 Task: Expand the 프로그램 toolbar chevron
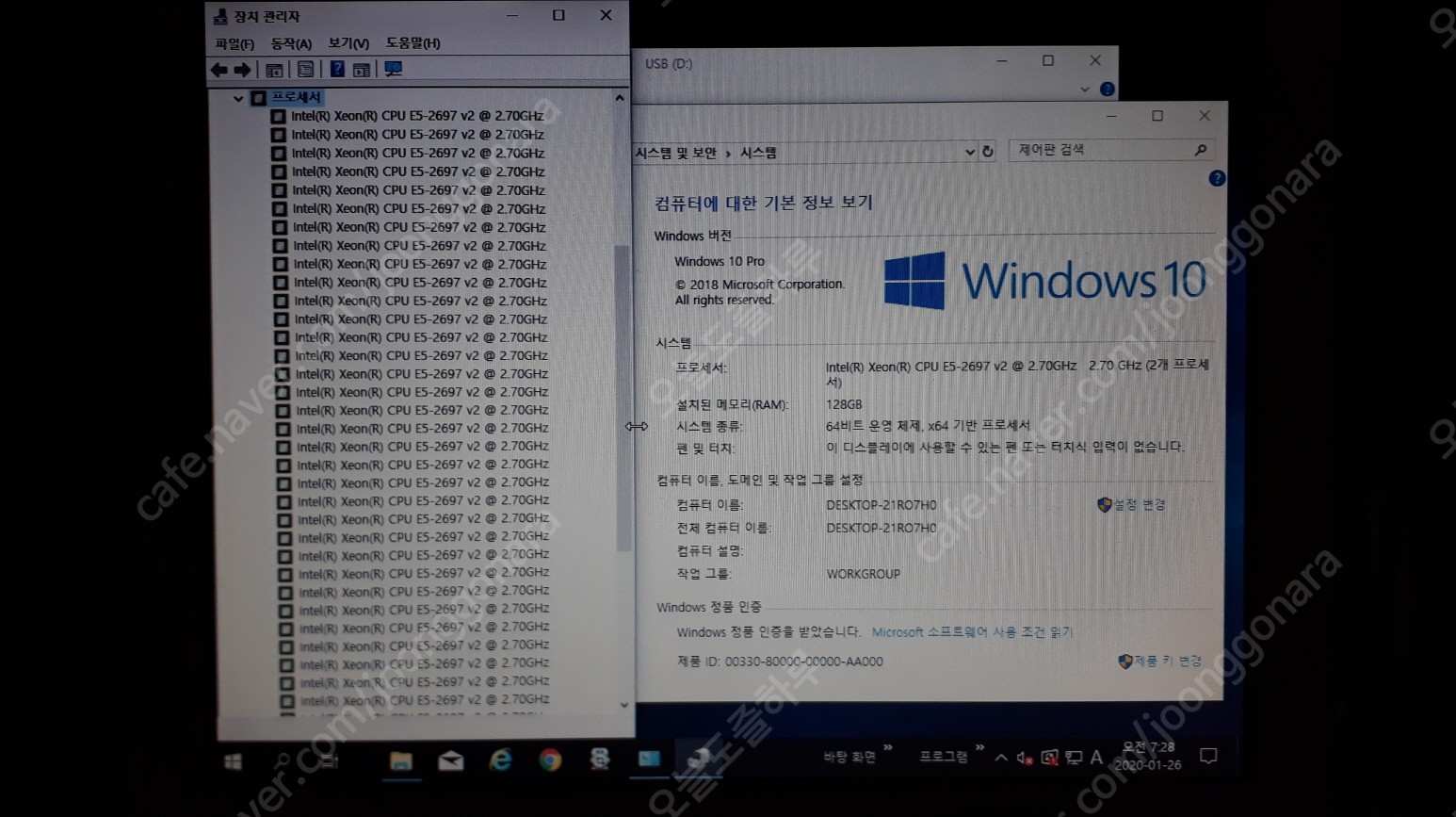coord(979,747)
